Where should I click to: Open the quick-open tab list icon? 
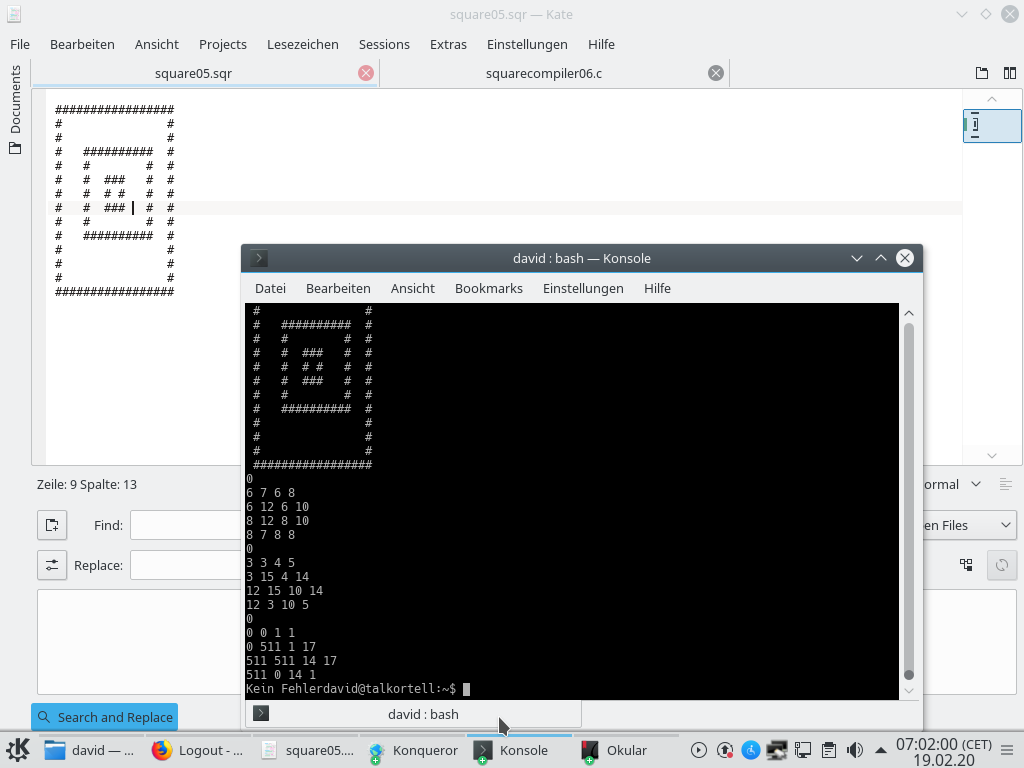click(982, 73)
